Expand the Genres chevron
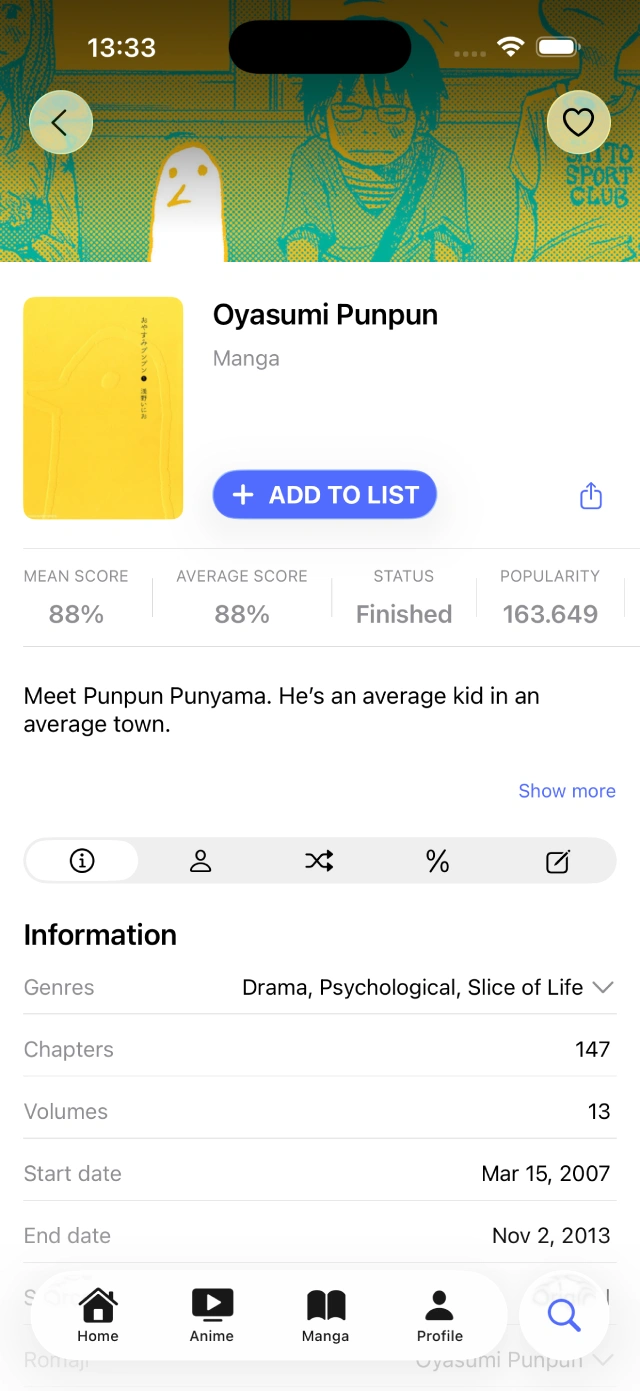The height and width of the screenshot is (1391, 640). (602, 988)
